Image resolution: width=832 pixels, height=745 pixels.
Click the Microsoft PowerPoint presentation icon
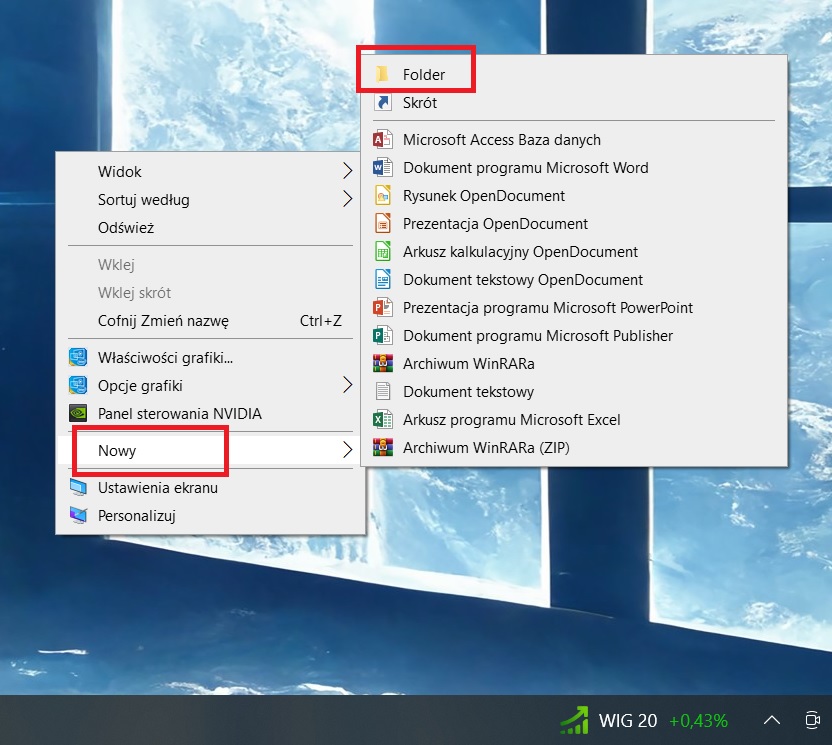point(383,308)
